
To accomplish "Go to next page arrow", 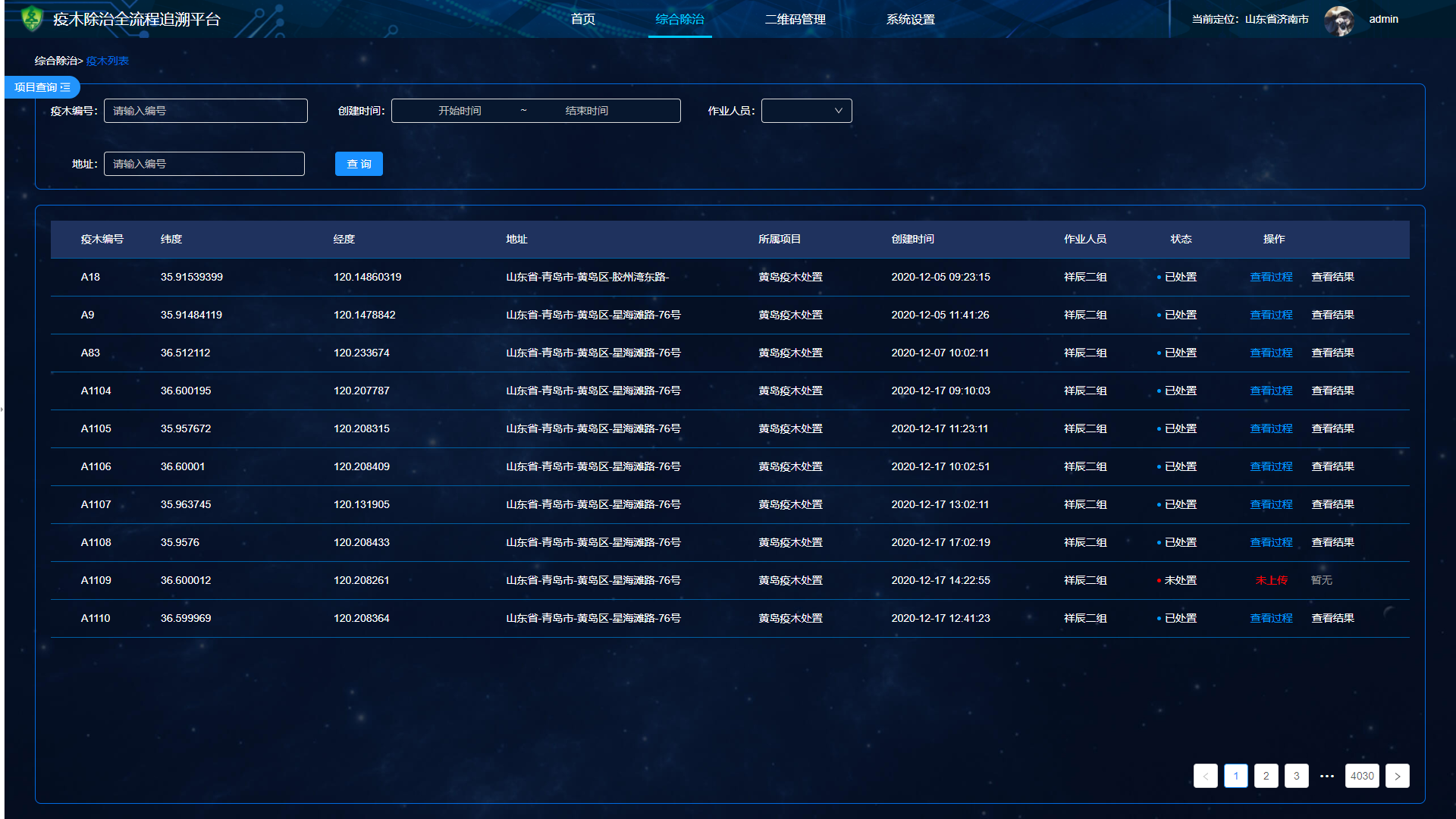I will 1397,776.
